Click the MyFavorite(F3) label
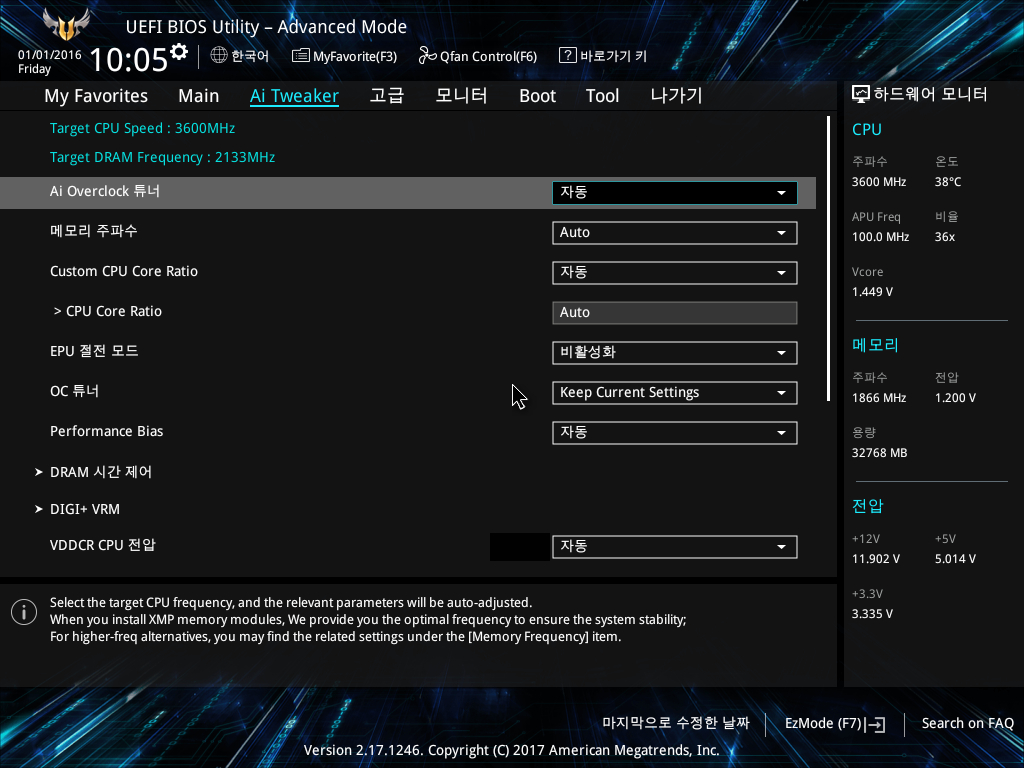 (x=355, y=57)
